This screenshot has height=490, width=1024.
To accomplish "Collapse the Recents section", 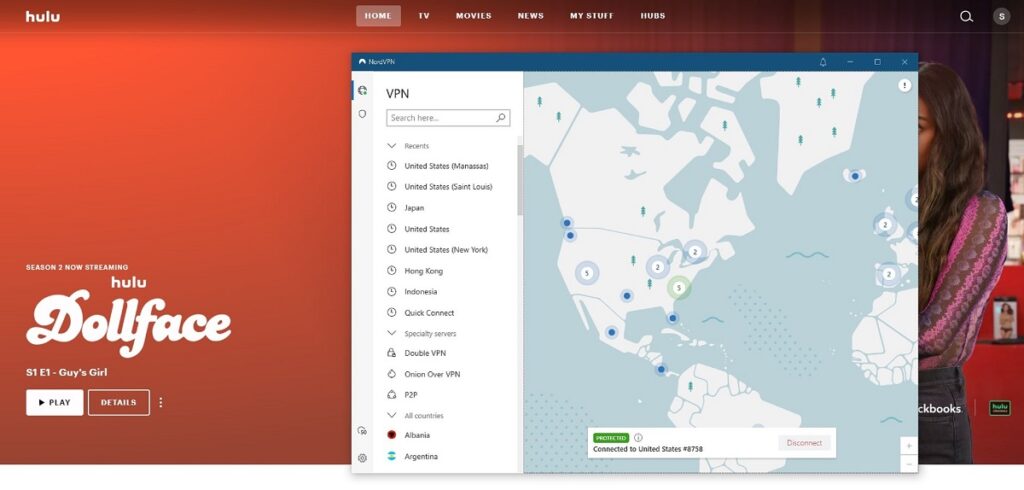I will pyautogui.click(x=391, y=146).
